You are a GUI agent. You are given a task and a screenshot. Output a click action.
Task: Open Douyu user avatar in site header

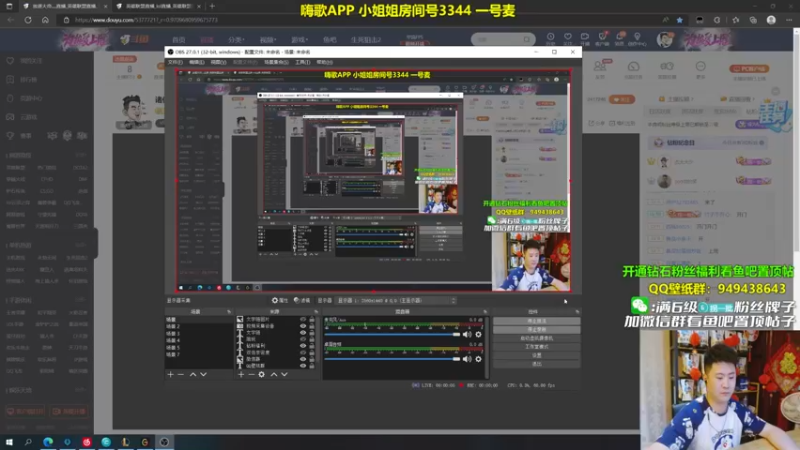coord(664,39)
